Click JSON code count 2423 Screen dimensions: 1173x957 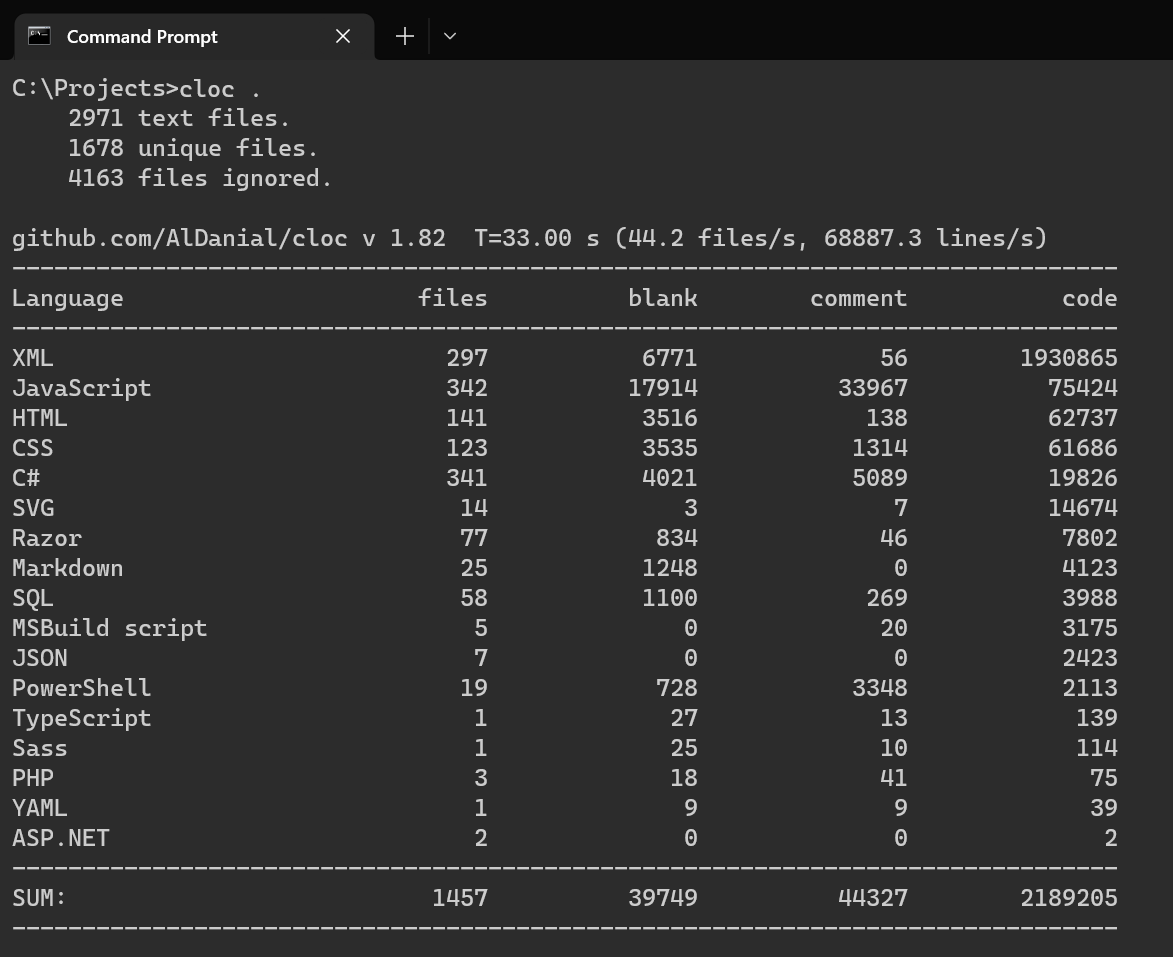point(1089,657)
